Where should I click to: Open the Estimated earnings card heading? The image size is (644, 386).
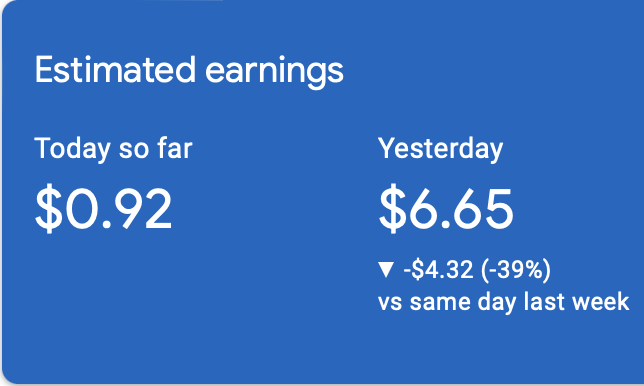[189, 71]
